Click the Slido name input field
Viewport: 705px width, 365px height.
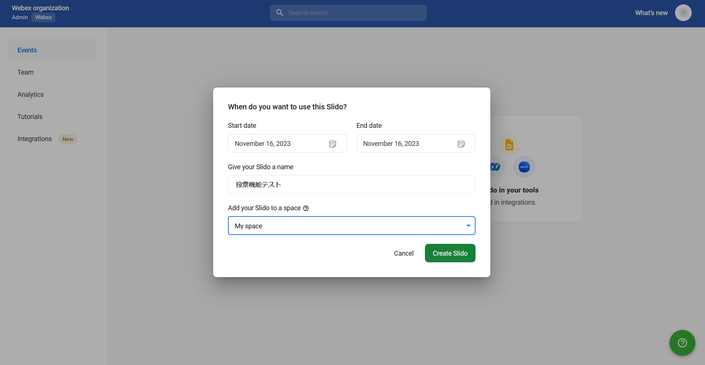click(x=352, y=184)
